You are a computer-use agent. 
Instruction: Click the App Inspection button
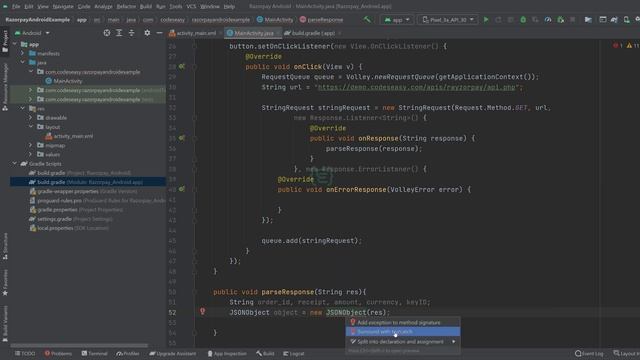tap(227, 353)
